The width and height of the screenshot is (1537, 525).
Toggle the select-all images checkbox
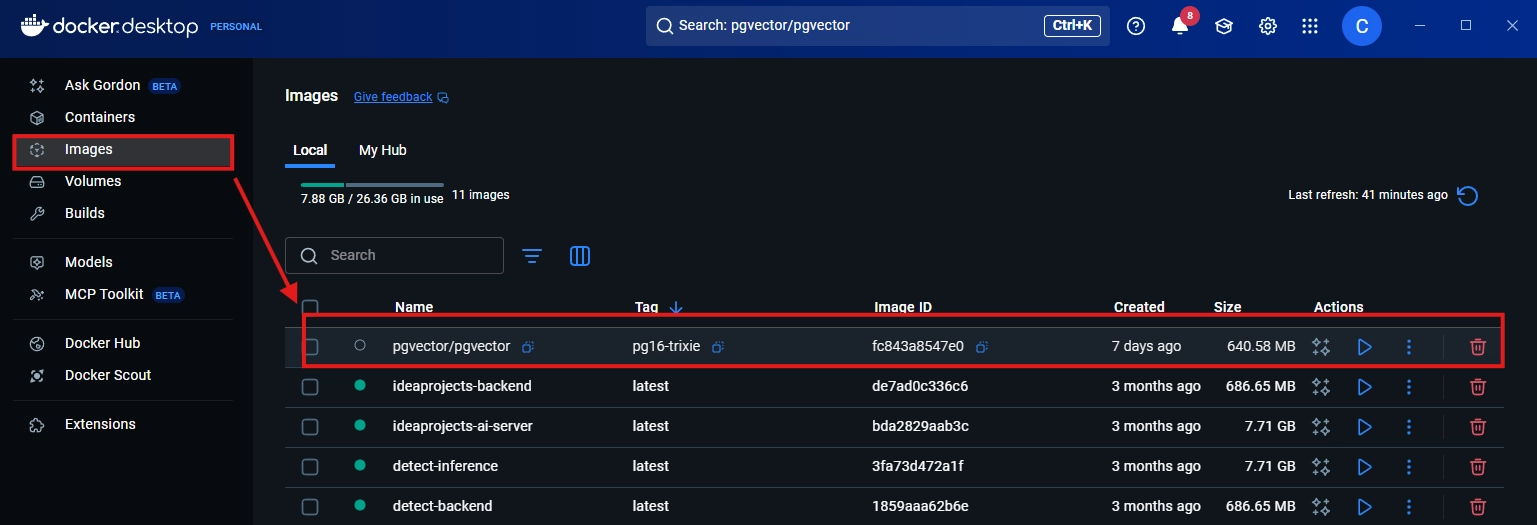coord(310,307)
